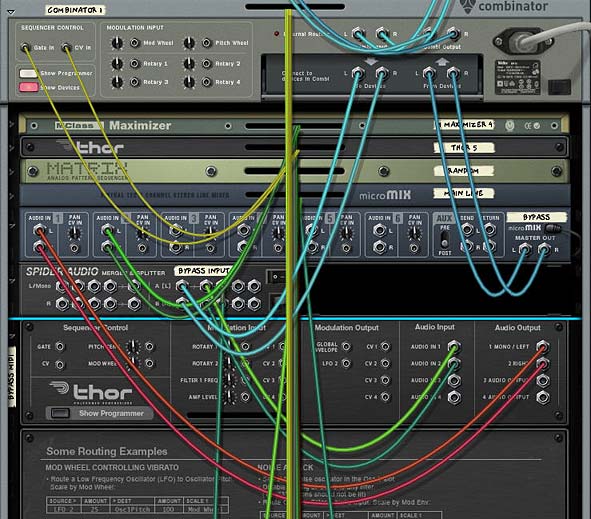The width and height of the screenshot is (591, 519).
Task: Click the From Devices right jack
Action: tap(453, 73)
